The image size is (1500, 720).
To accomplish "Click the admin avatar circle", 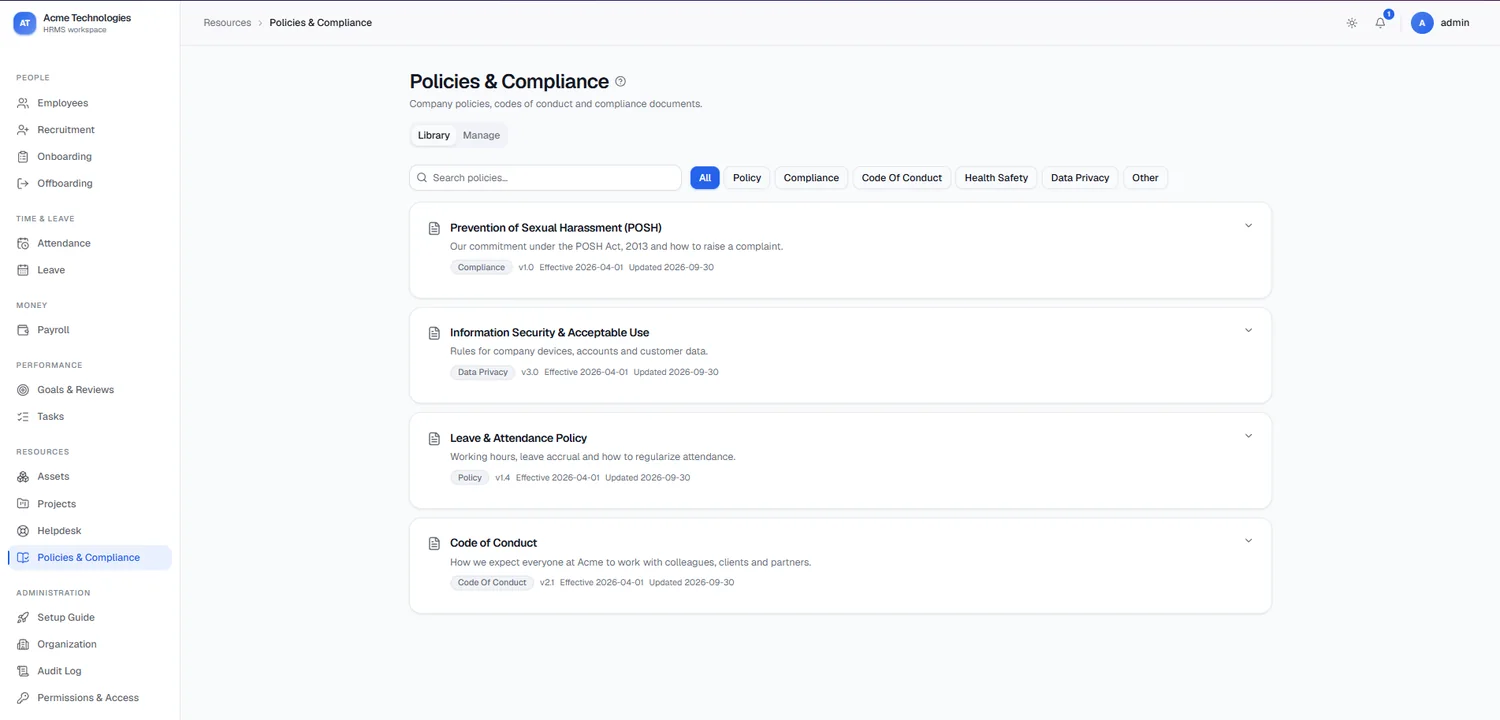I will (1422, 23).
